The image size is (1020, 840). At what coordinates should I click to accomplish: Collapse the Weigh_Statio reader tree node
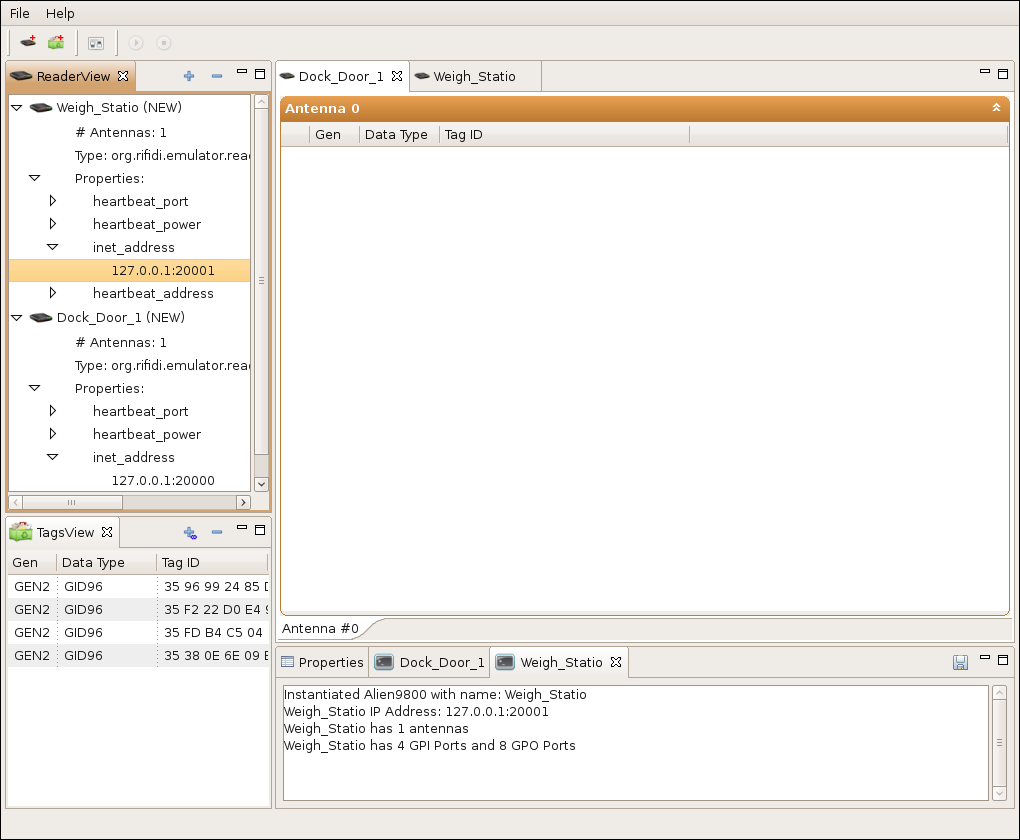(x=17, y=107)
